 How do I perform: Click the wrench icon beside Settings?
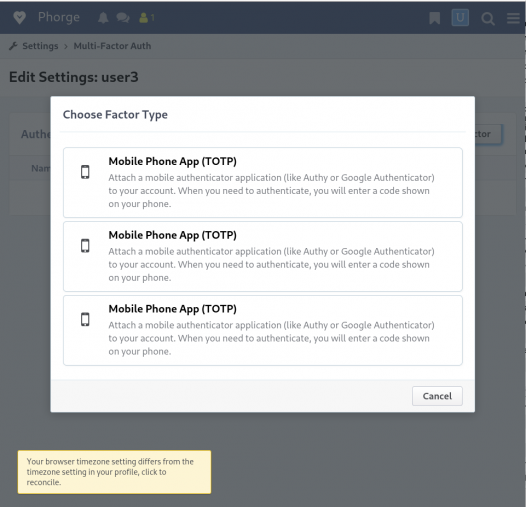13,46
